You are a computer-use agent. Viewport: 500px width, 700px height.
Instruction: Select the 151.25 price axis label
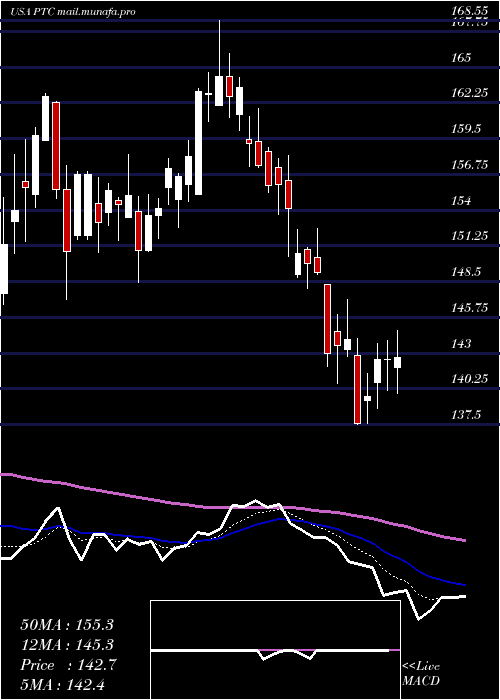pyautogui.click(x=469, y=236)
